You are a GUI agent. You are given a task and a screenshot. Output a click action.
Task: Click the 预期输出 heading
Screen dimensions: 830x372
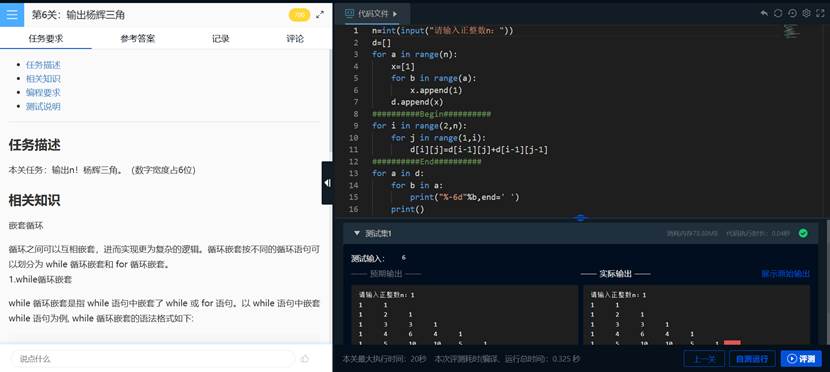385,274
